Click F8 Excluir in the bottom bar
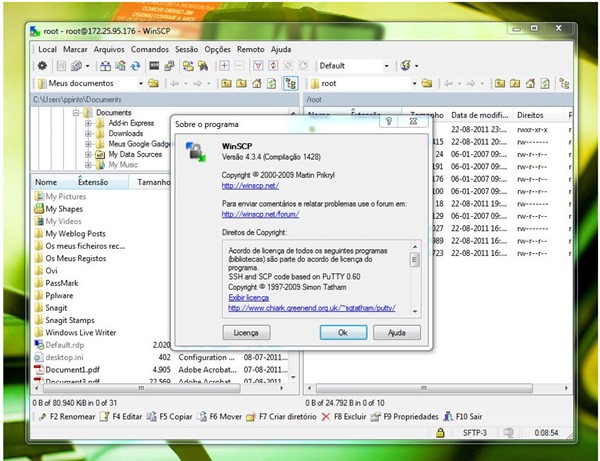Screen dimensions: 600x461 pyautogui.click(x=344, y=417)
